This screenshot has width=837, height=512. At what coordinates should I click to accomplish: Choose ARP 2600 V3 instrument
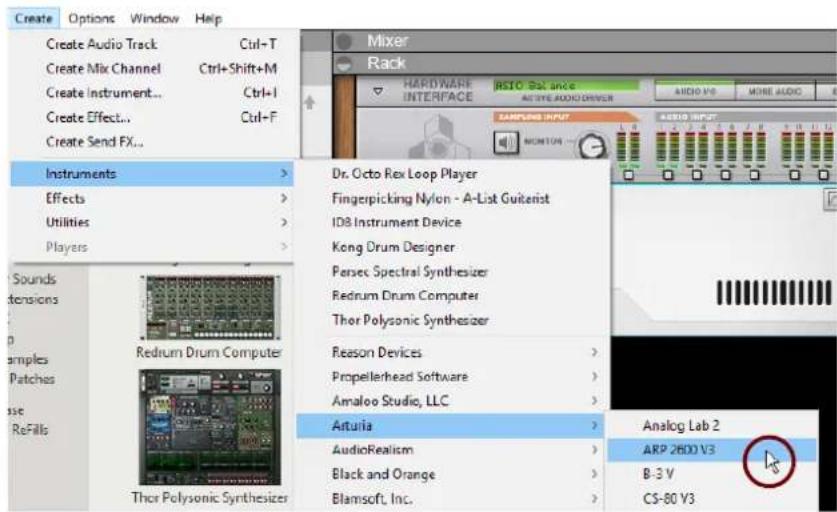(712, 450)
